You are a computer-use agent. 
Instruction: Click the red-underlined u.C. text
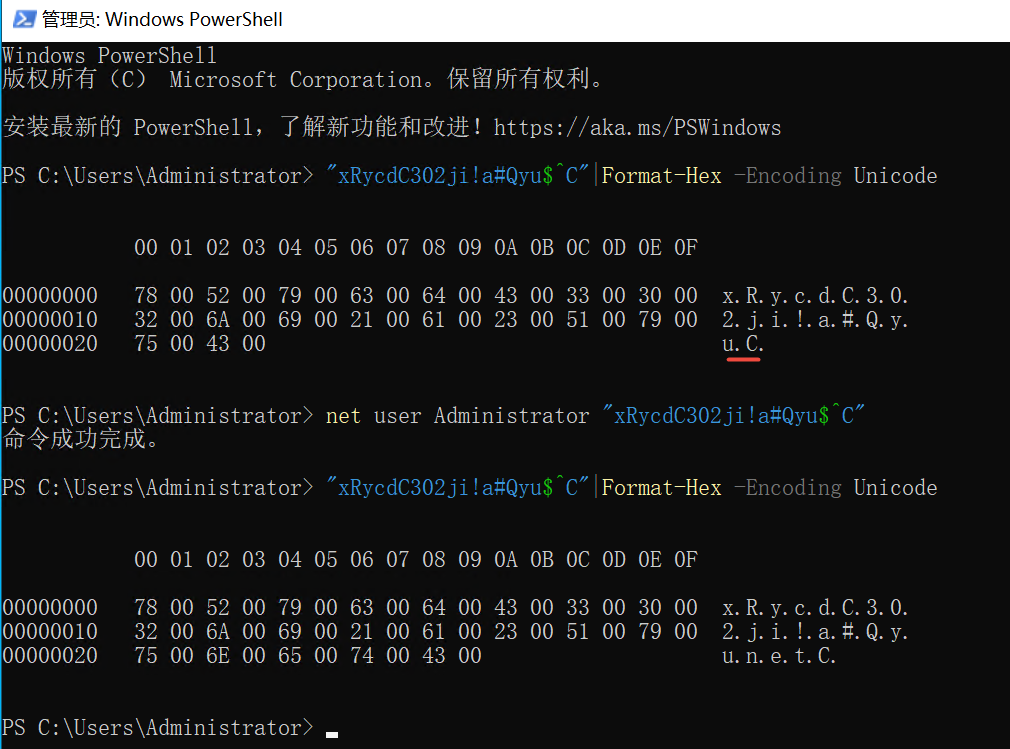click(743, 344)
